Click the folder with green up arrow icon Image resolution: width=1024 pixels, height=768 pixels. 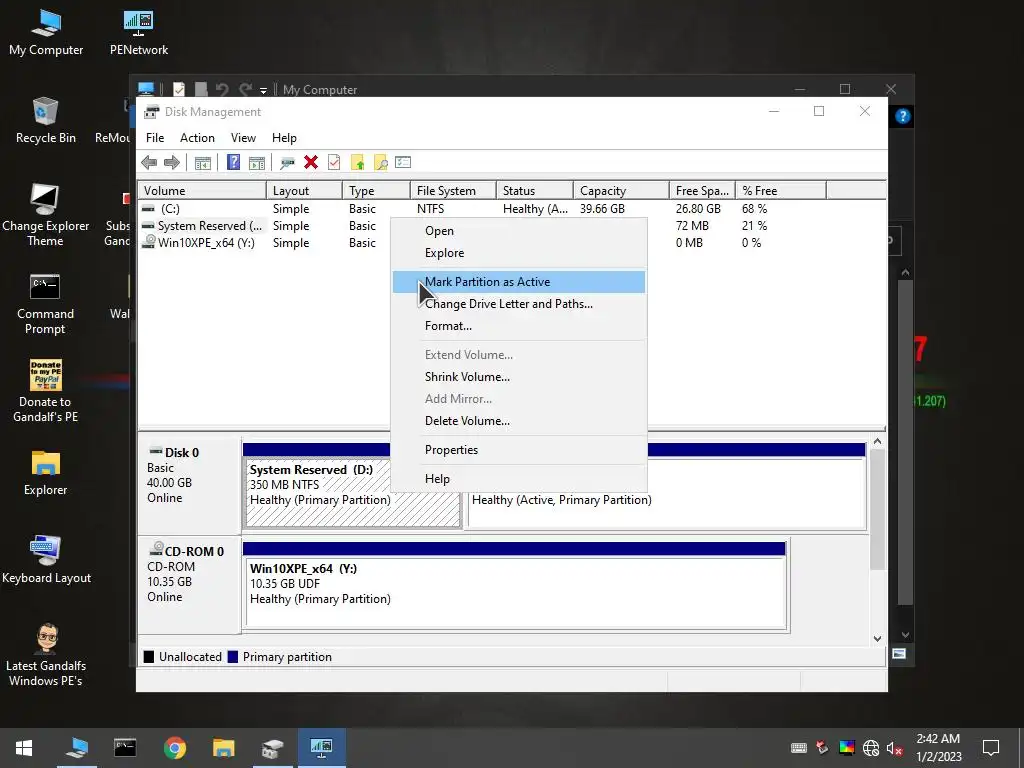tap(357, 163)
